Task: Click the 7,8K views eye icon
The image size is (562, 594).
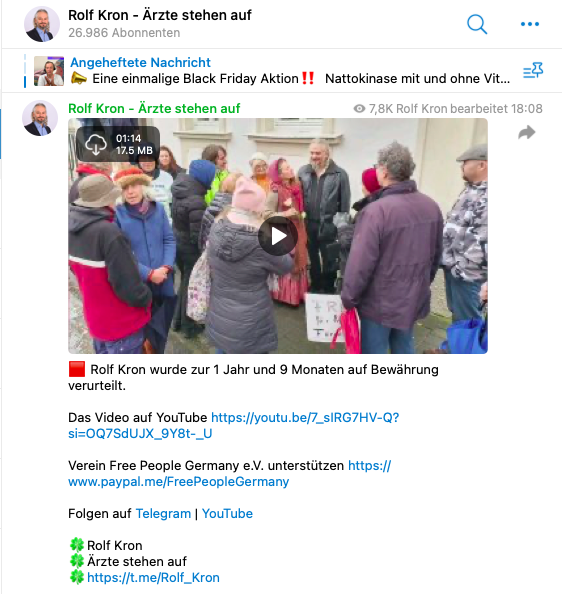Action: click(x=359, y=109)
